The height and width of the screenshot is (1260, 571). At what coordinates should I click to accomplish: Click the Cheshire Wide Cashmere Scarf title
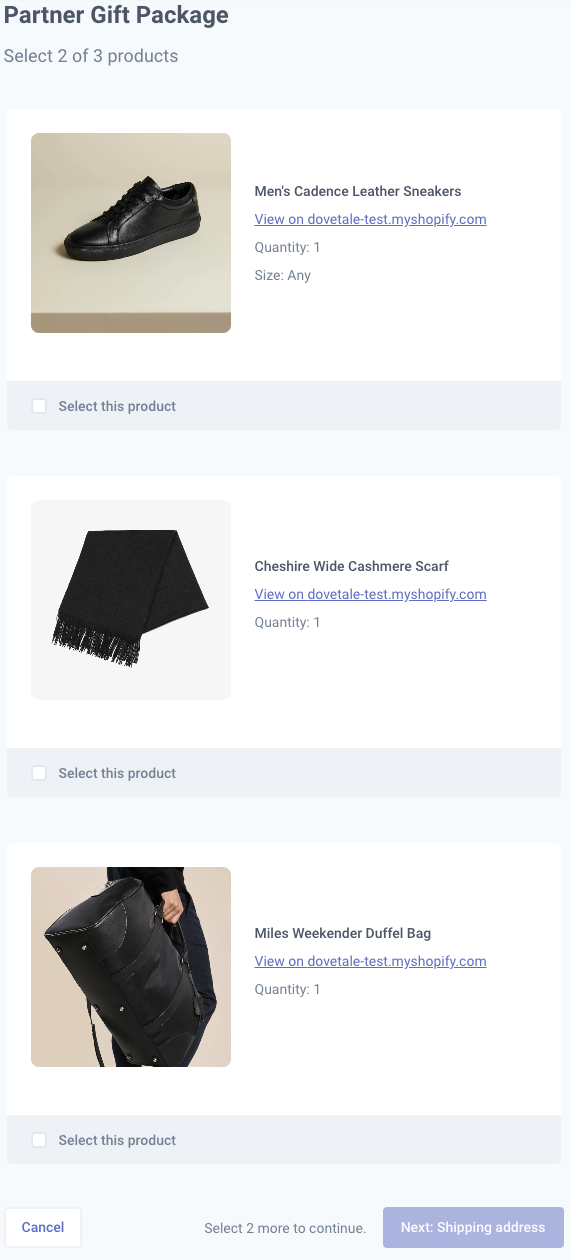[352, 566]
